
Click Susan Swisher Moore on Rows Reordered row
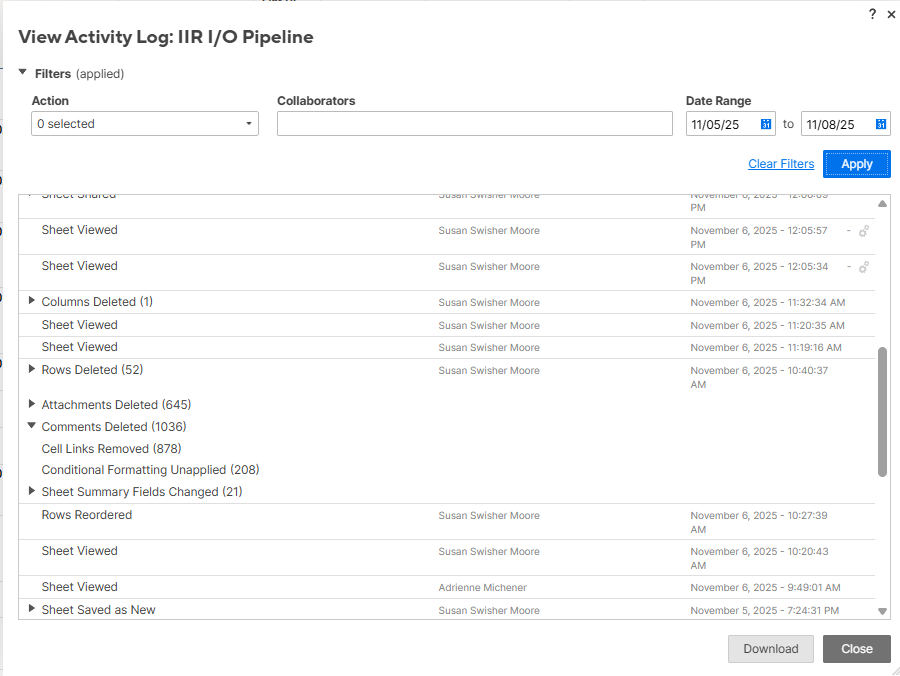[488, 515]
